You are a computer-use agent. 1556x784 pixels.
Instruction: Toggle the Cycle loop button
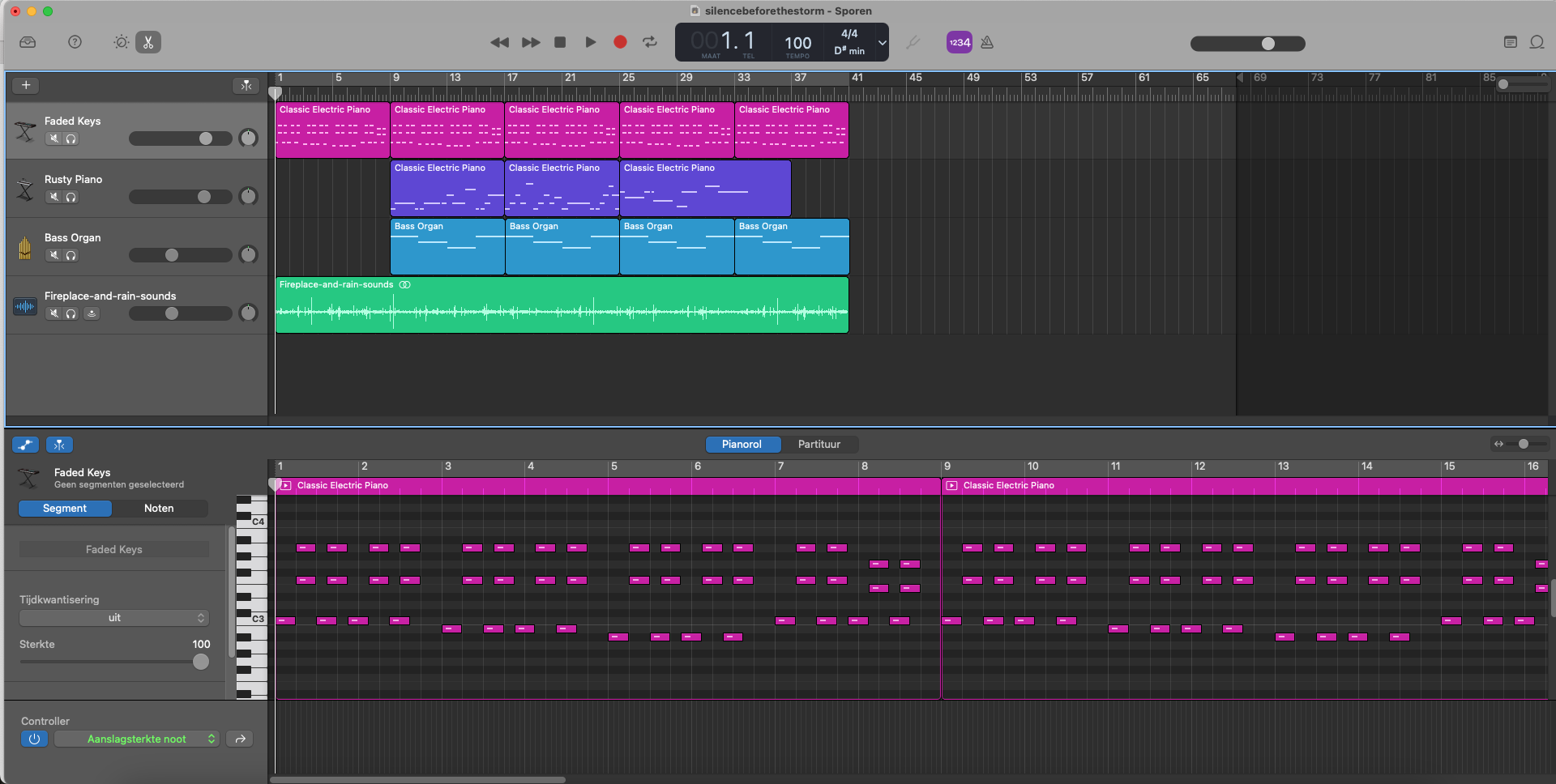point(650,42)
